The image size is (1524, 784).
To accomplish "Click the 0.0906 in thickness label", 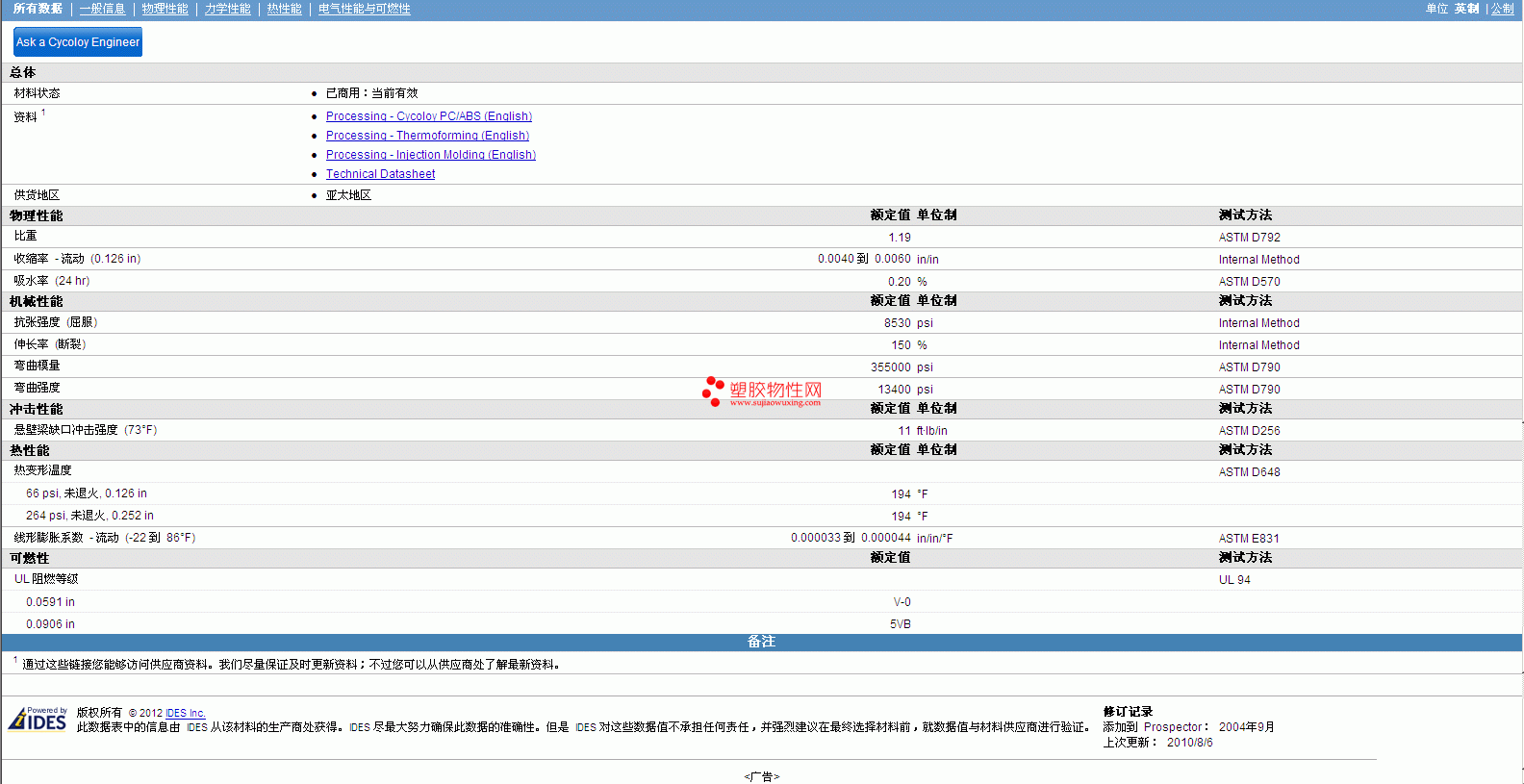I will coord(50,624).
